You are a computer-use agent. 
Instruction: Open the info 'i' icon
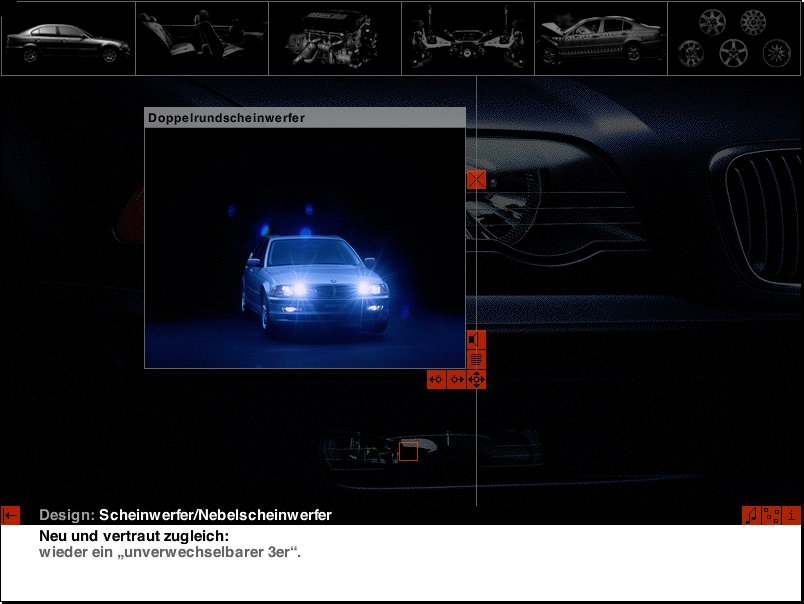(791, 515)
